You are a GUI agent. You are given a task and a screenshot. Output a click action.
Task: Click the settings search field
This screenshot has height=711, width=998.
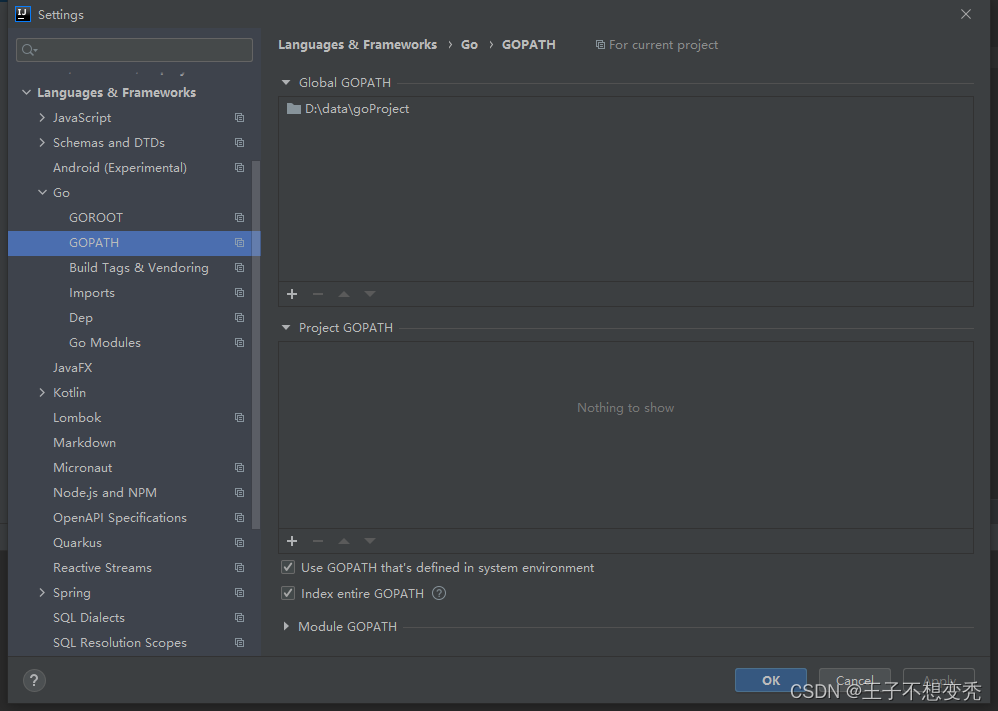coord(134,50)
